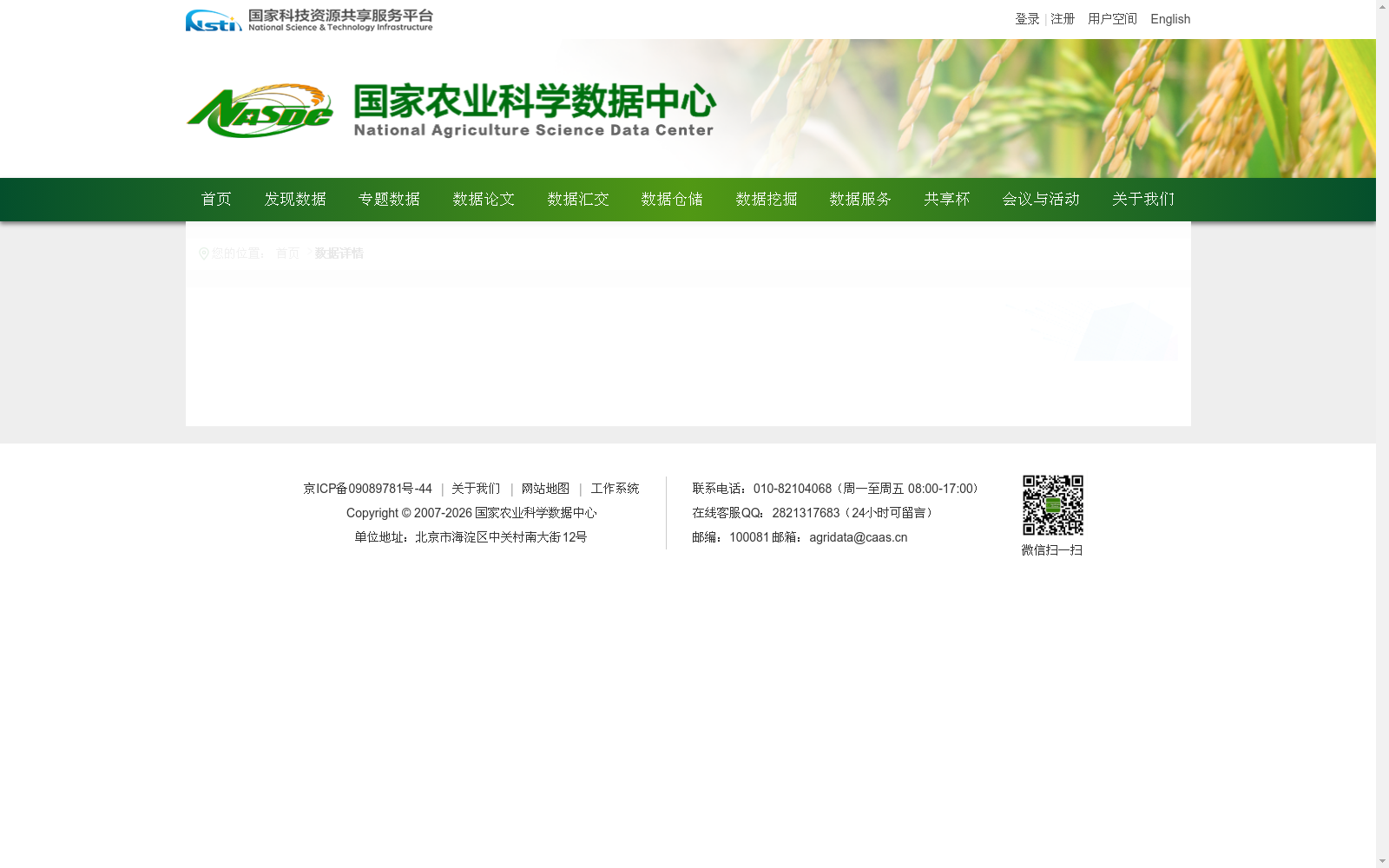Open the 注册 register link
Viewport: 1389px width, 868px height.
point(1063,19)
